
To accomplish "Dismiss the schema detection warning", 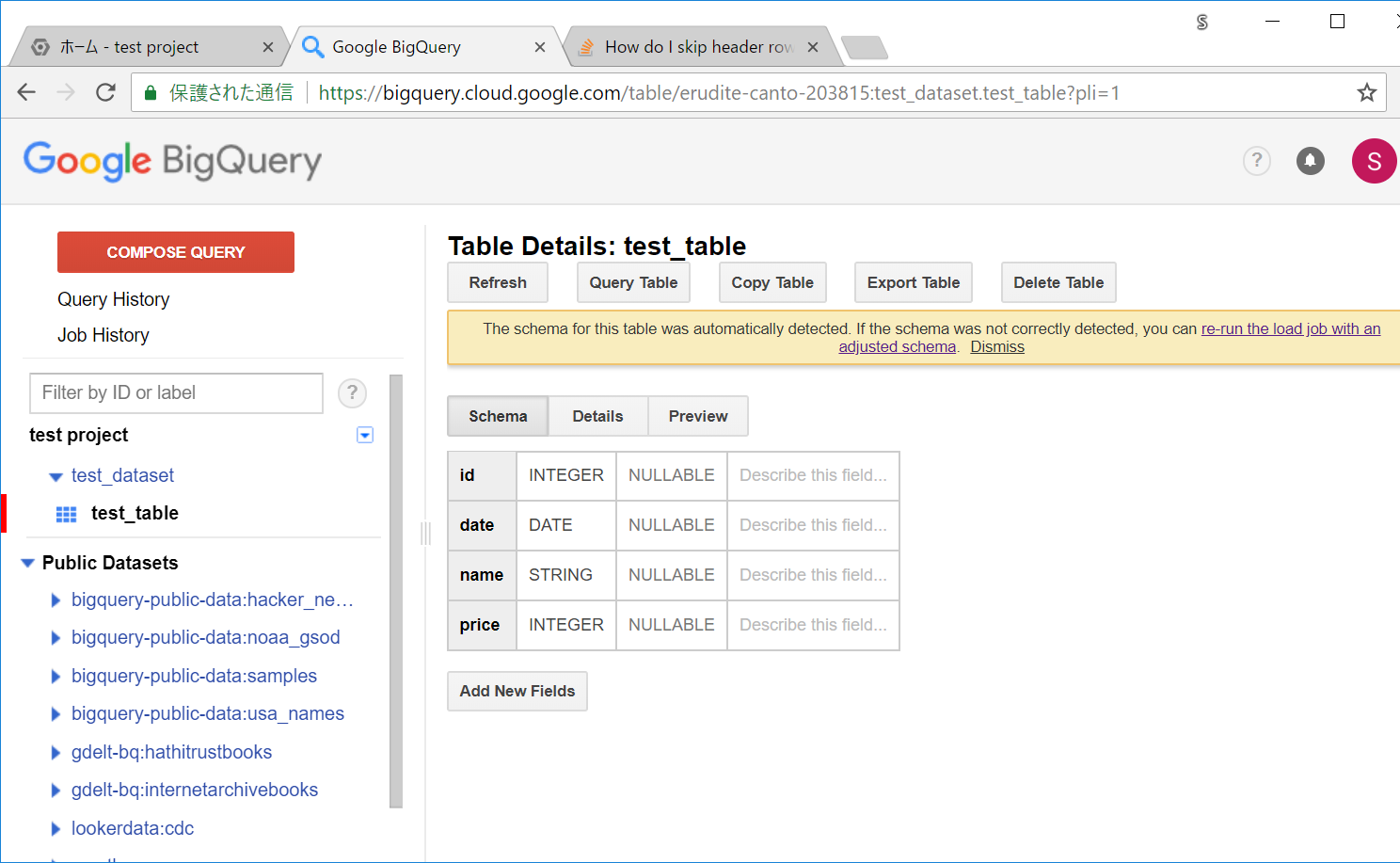I will [x=996, y=346].
